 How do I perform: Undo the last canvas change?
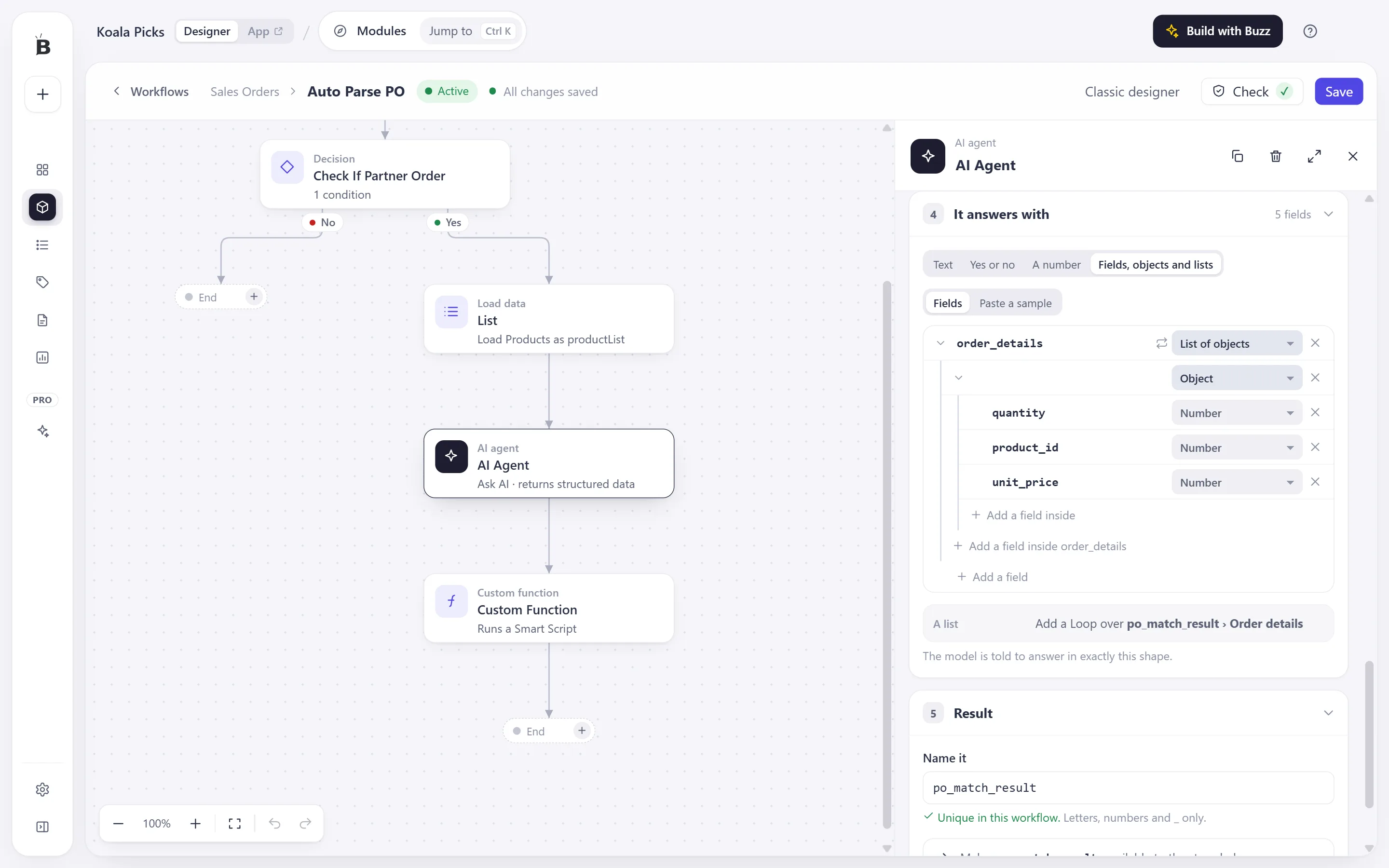(x=275, y=824)
